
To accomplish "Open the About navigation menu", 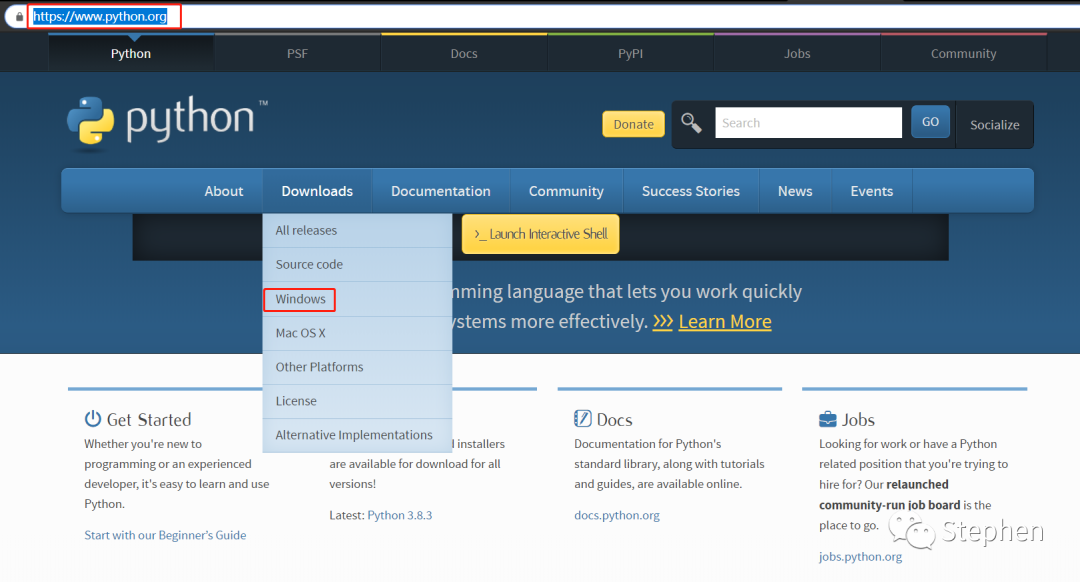I will tap(224, 191).
